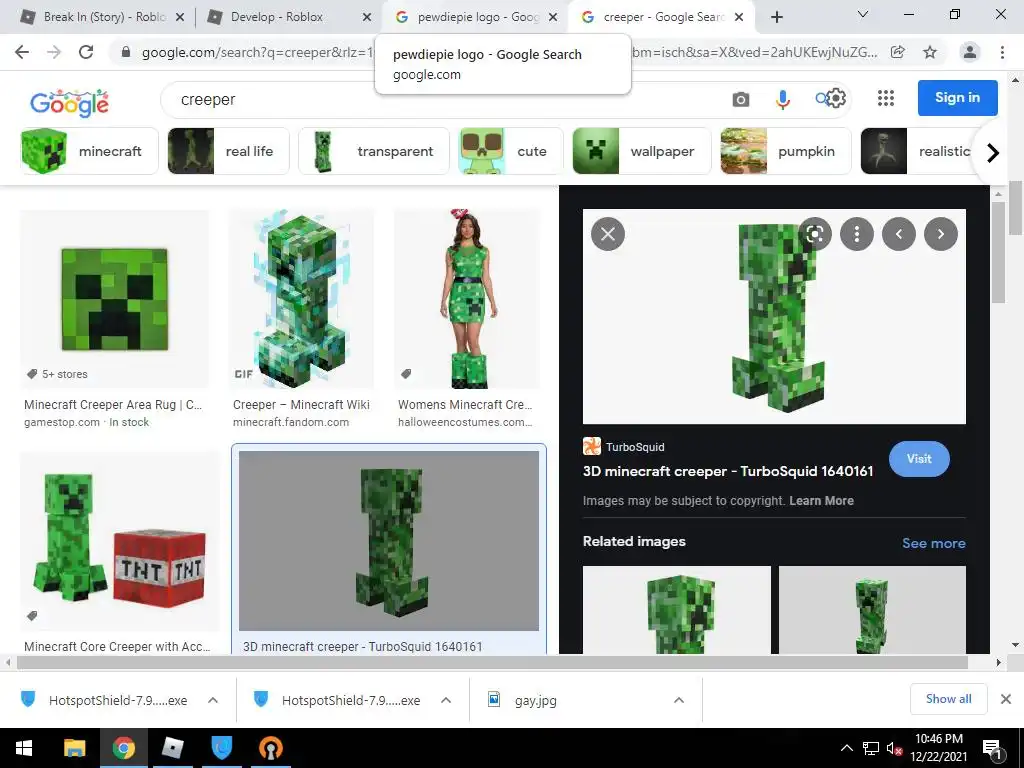This screenshot has width=1024, height=768.
Task: Open the tab search dropdown arrow
Action: 863,14
